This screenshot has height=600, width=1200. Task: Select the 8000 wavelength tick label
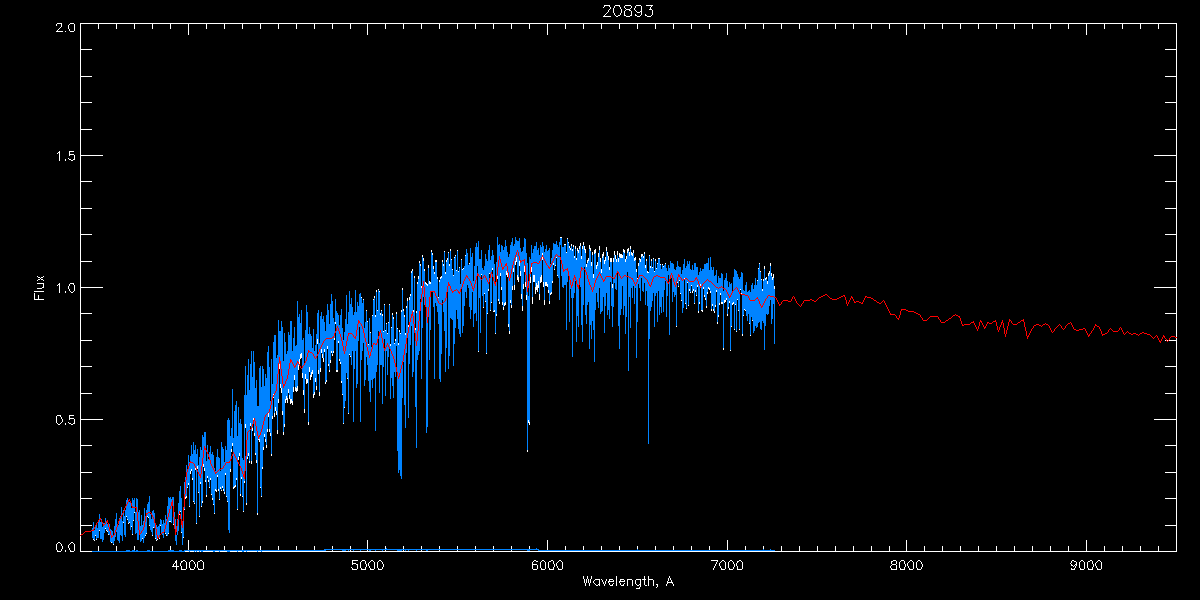tap(906, 565)
